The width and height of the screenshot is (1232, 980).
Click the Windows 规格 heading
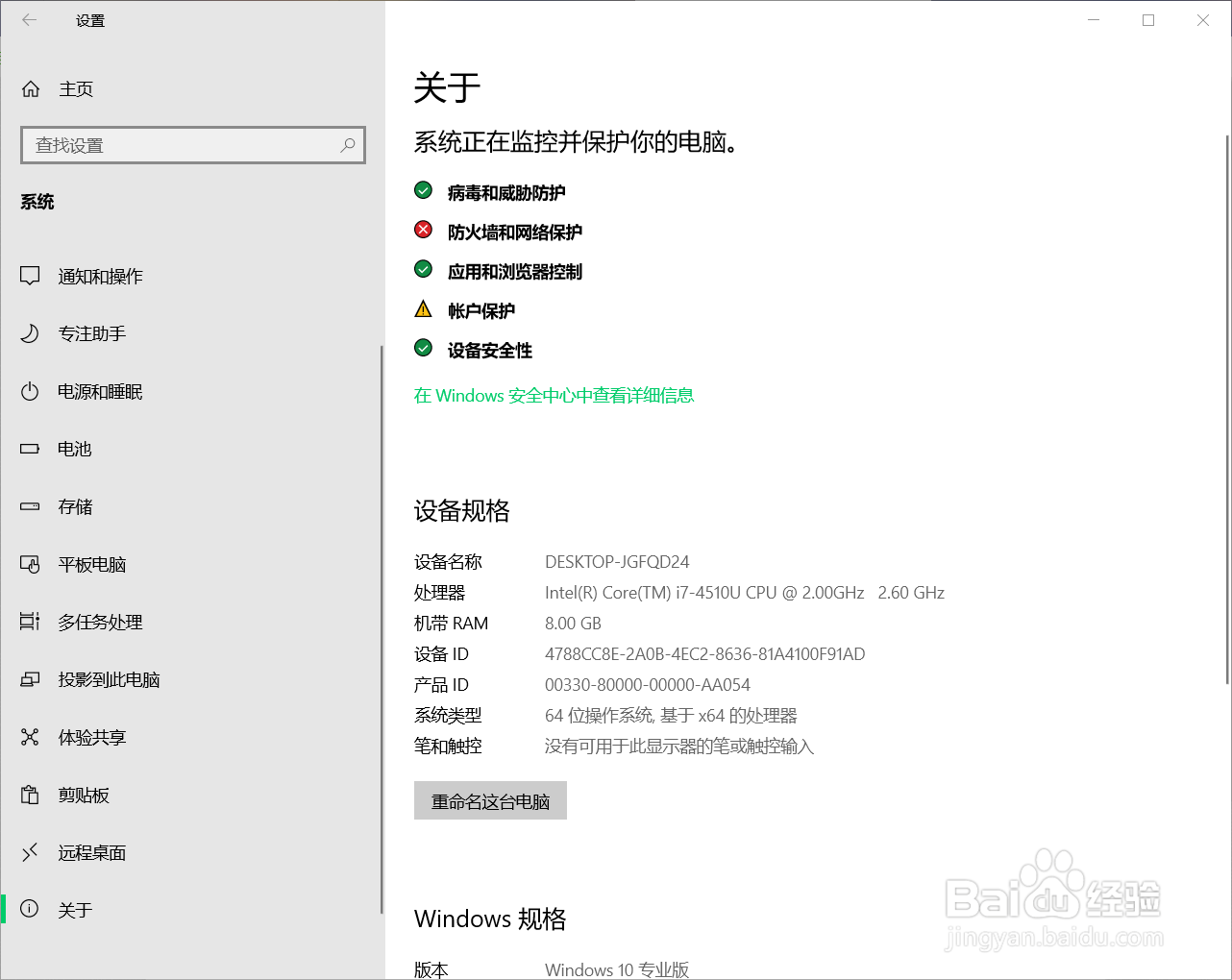(x=490, y=919)
